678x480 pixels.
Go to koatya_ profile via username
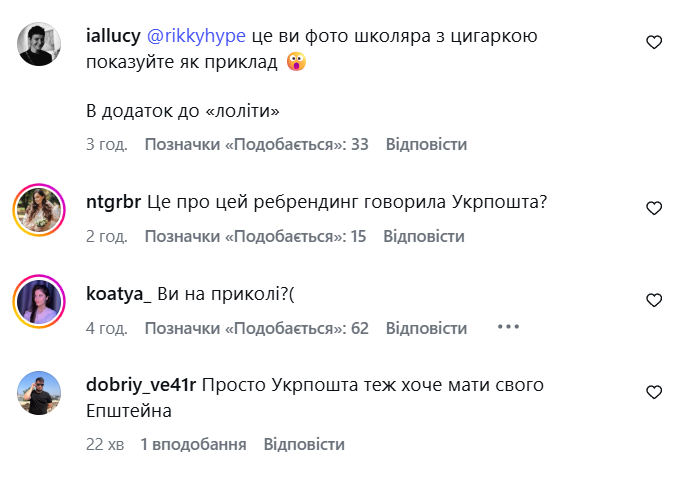pyautogui.click(x=119, y=293)
